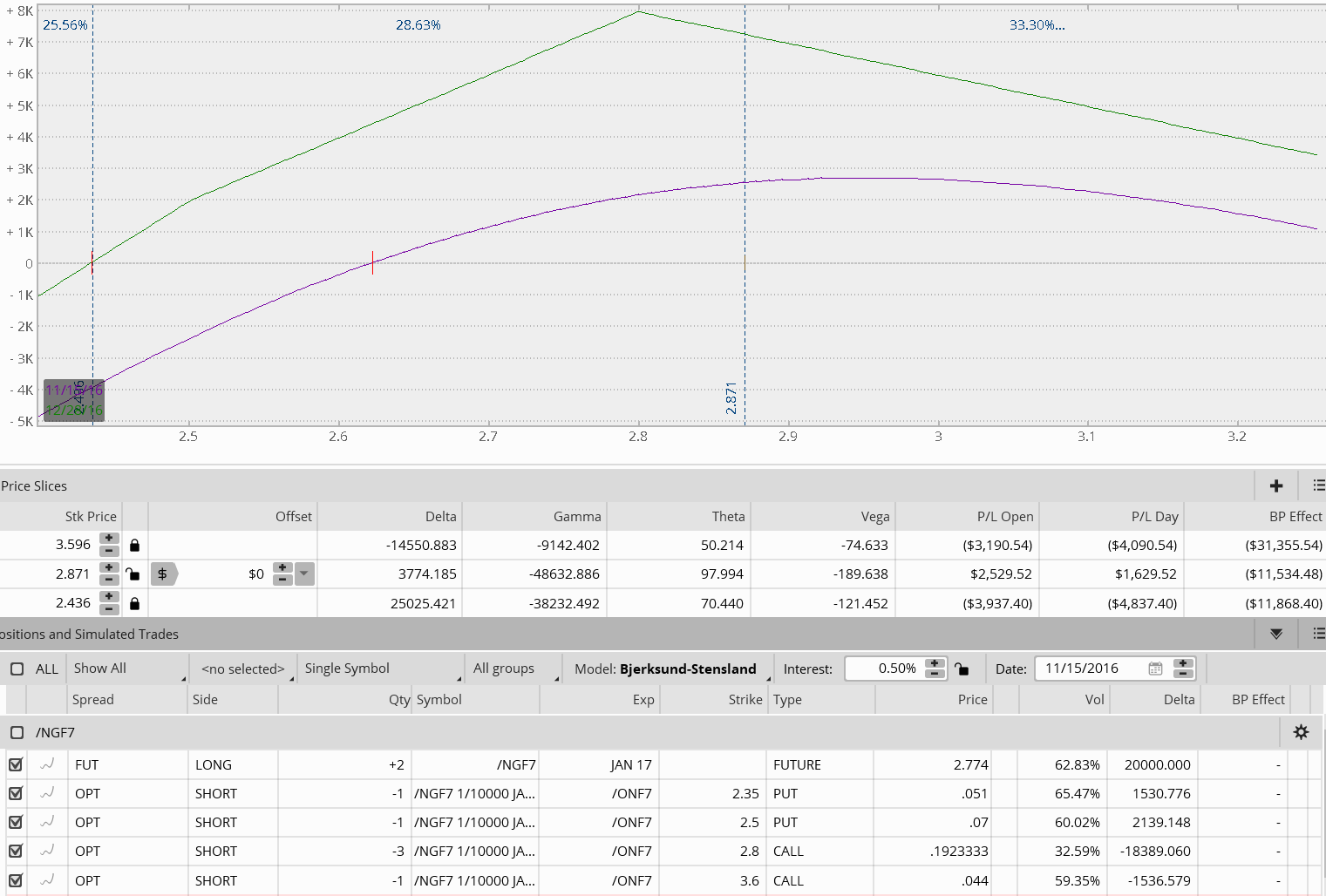Image resolution: width=1326 pixels, height=896 pixels.
Task: Adjust the 3.596 stock price stepper
Action: click(109, 545)
